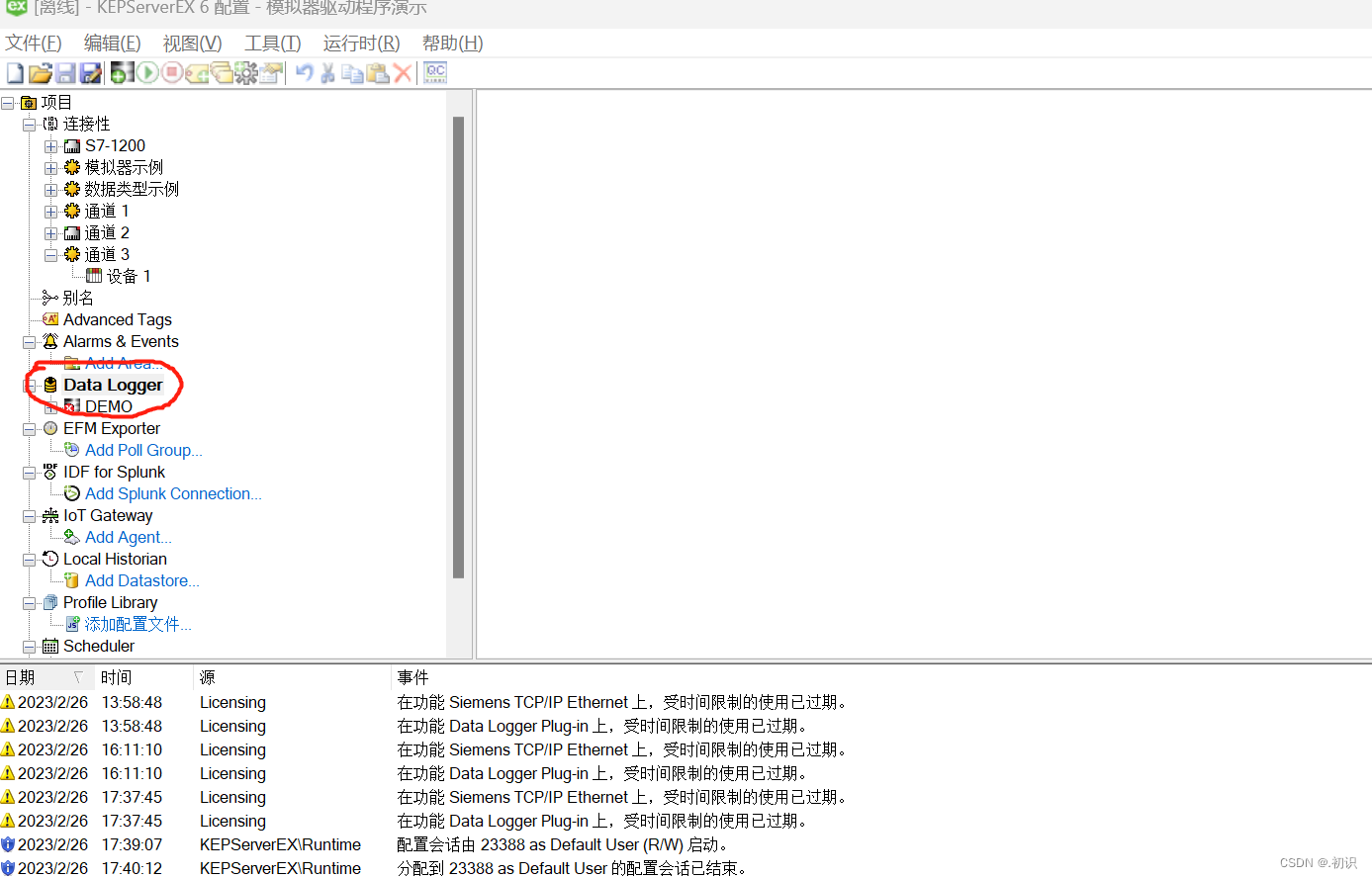Click the gear auto-generate tags icon
This screenshot has width=1372, height=878.
pyautogui.click(x=246, y=73)
